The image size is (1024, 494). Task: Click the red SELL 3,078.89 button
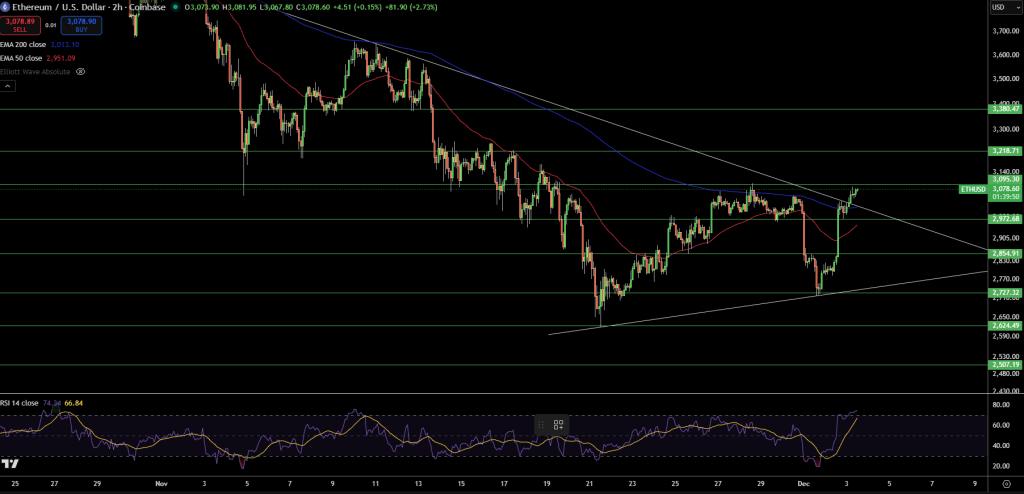(x=19, y=25)
